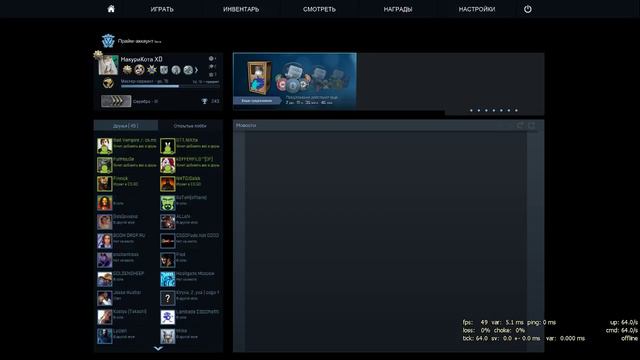This screenshot has height=360, width=640.
Task: Select the sixth silver coin medal
Action: pos(188,70)
